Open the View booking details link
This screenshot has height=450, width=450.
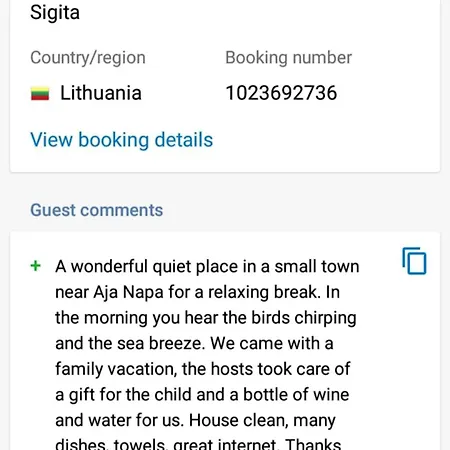coord(121,140)
